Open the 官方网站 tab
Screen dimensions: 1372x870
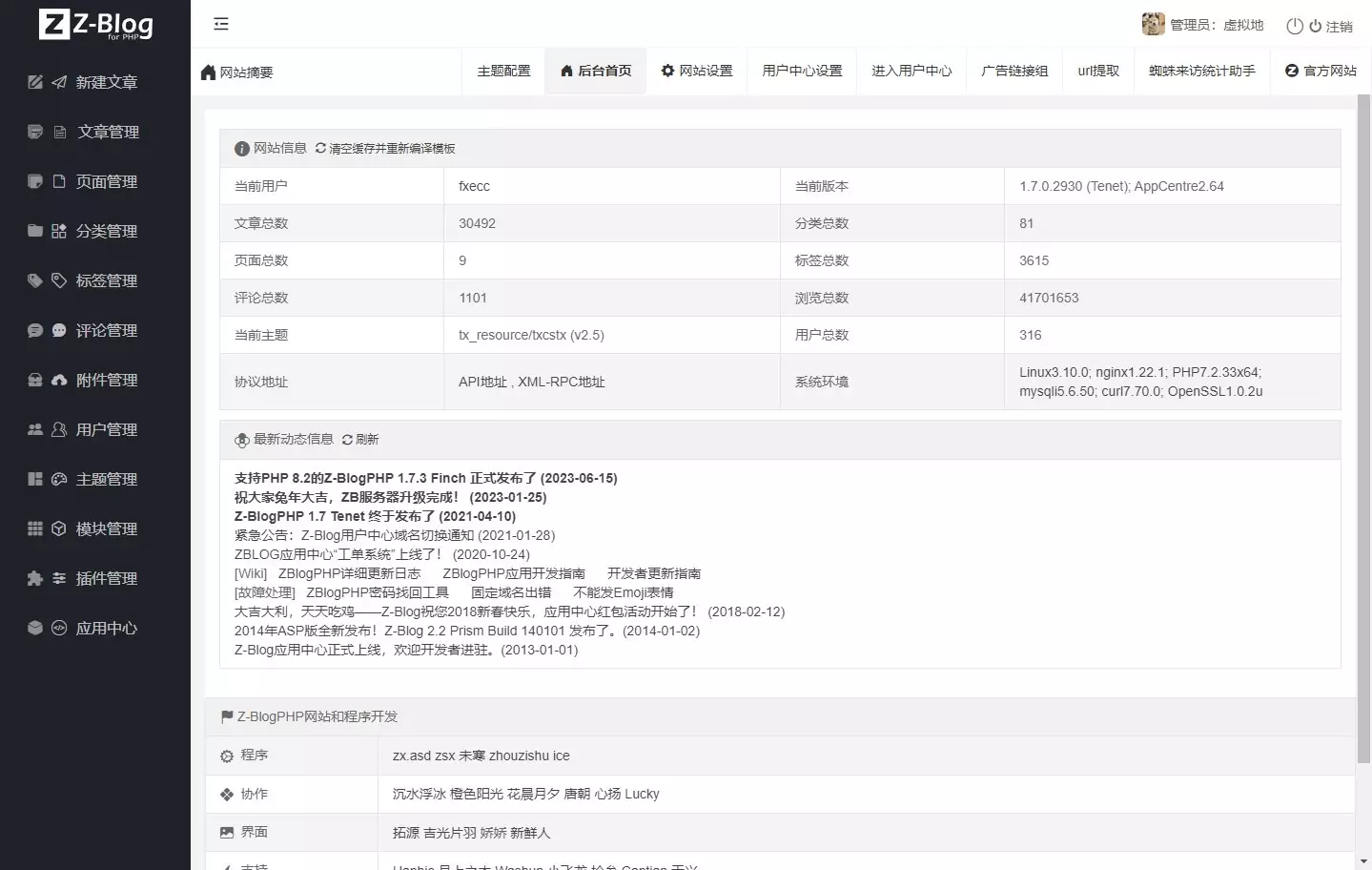tap(1321, 71)
